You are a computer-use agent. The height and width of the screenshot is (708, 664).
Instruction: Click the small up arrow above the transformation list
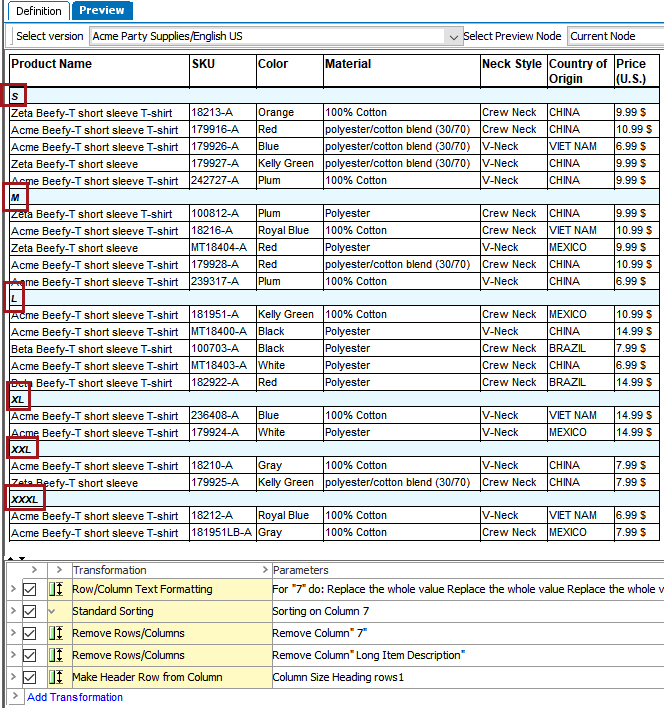coord(10,558)
